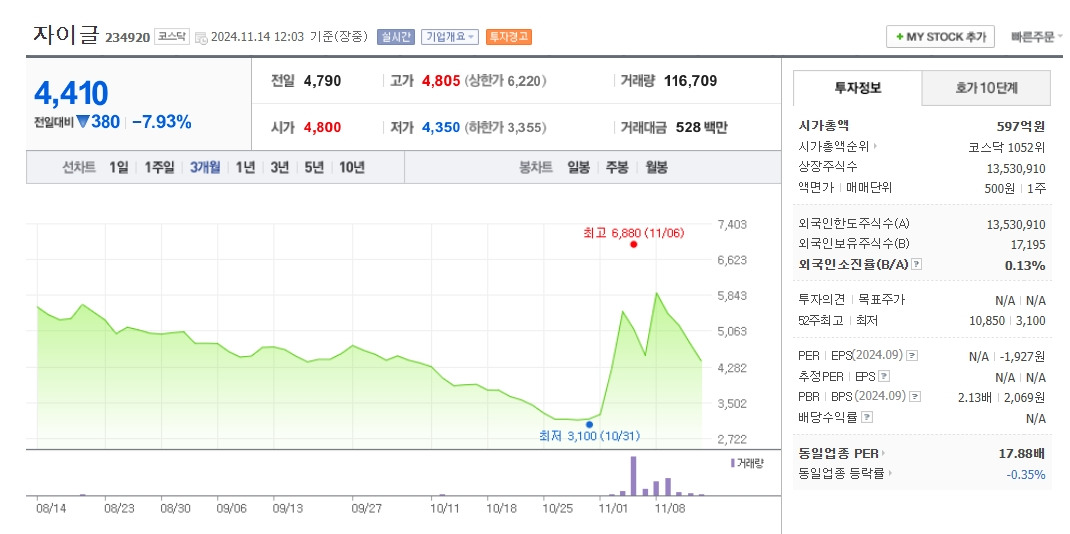Select the 10년 line chart period
This screenshot has height=534, width=1070.
click(352, 168)
